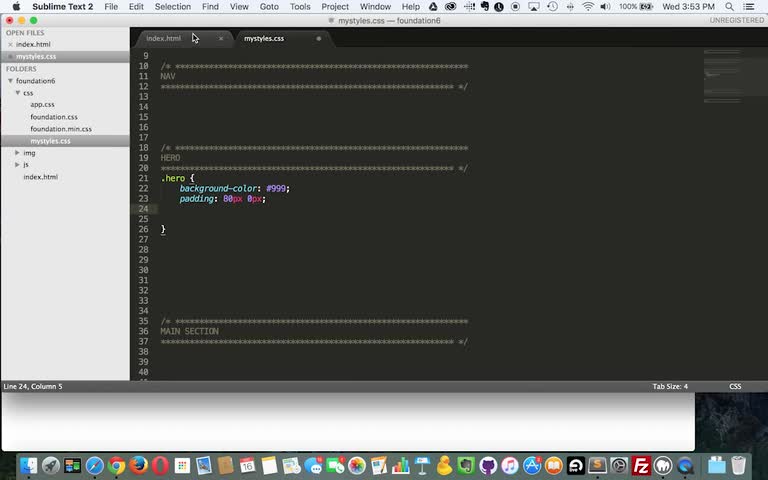This screenshot has width=768, height=480.
Task: Change CSS syntax in status bar
Action: pyautogui.click(x=735, y=386)
